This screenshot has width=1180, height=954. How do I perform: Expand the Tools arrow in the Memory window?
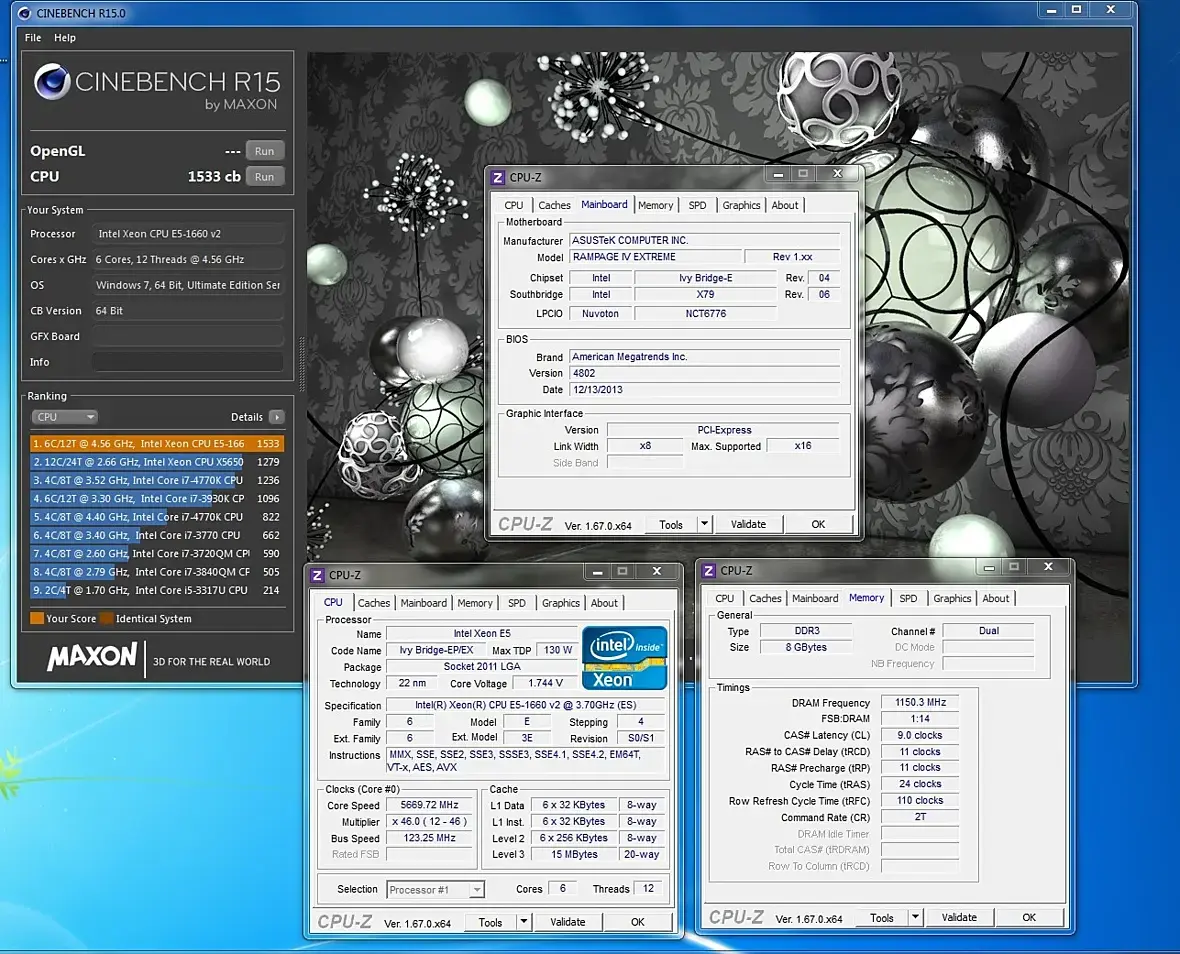(915, 917)
